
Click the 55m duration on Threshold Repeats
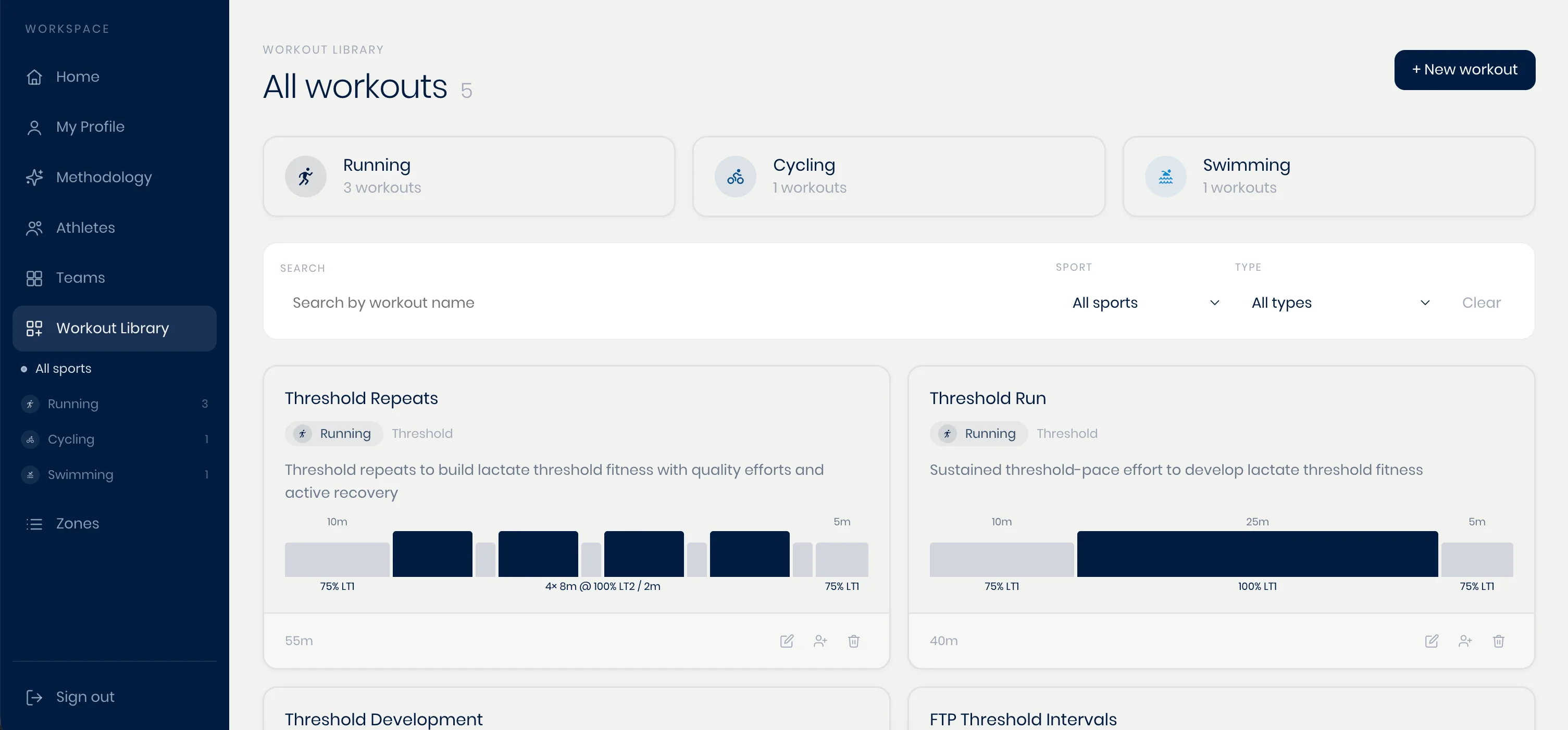[299, 641]
